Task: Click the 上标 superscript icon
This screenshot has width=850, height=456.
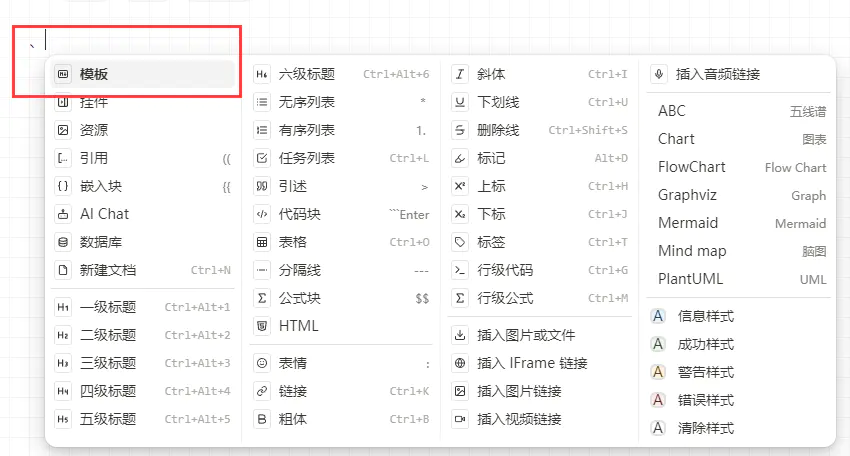Action: point(460,186)
